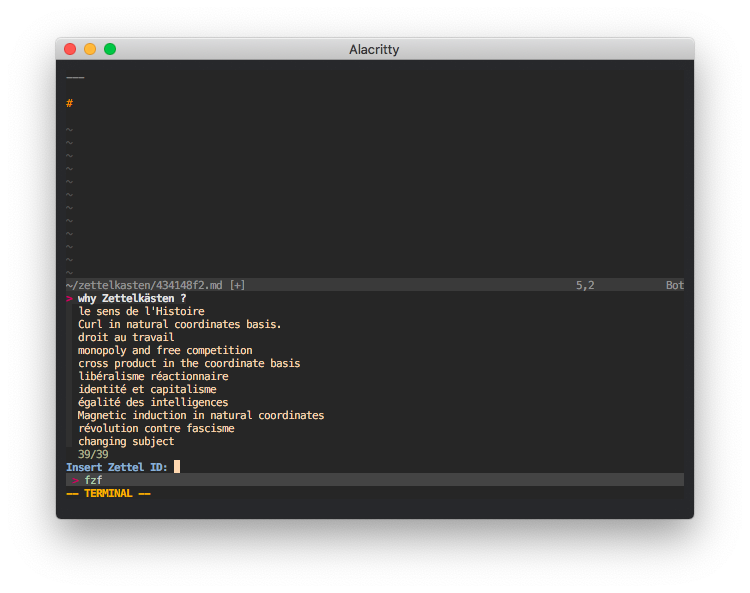Select the 'libéralisme réactionnaire' note
This screenshot has width=750, height=593.
click(153, 376)
